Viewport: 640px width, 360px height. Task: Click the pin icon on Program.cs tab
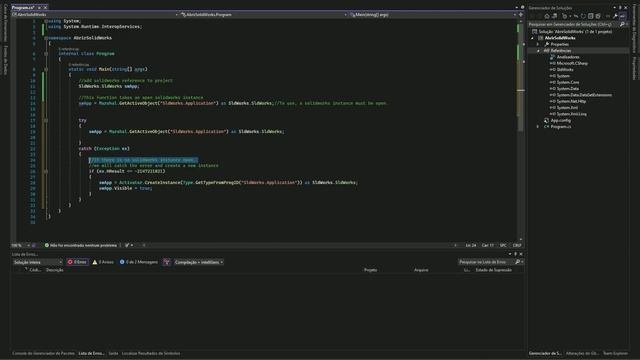39,7
